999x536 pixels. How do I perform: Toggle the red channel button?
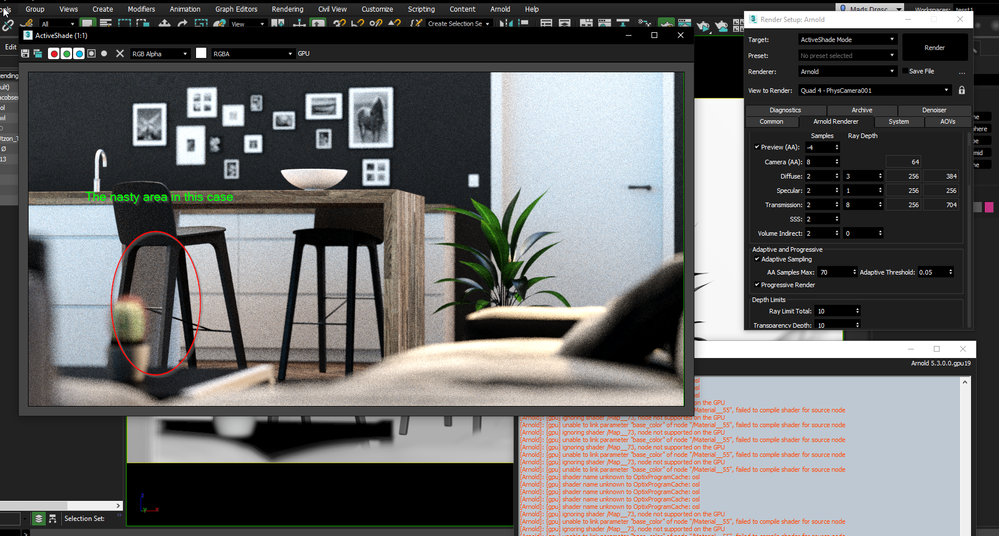pos(54,54)
